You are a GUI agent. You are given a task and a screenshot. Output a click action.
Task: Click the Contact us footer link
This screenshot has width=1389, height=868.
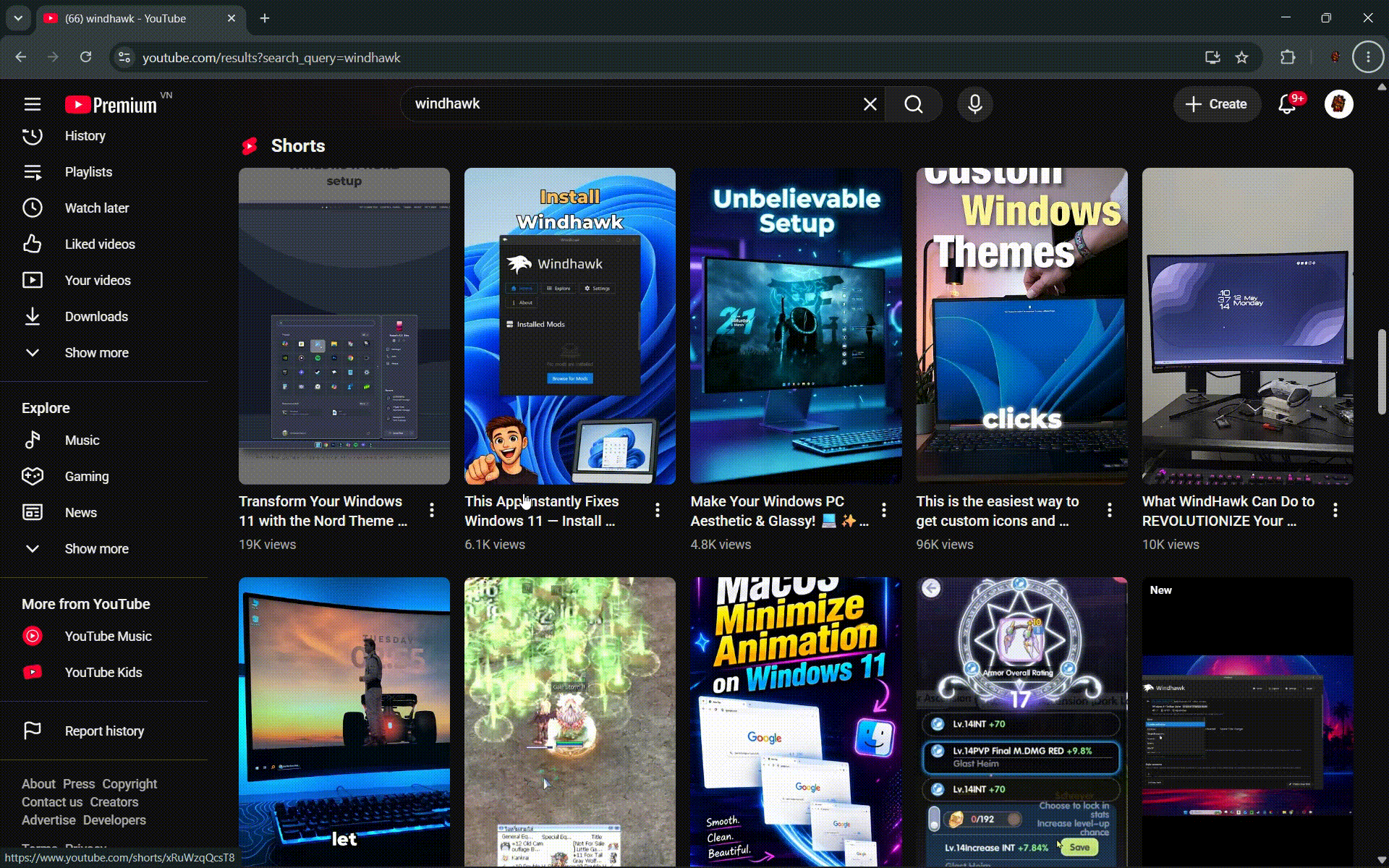[52, 802]
